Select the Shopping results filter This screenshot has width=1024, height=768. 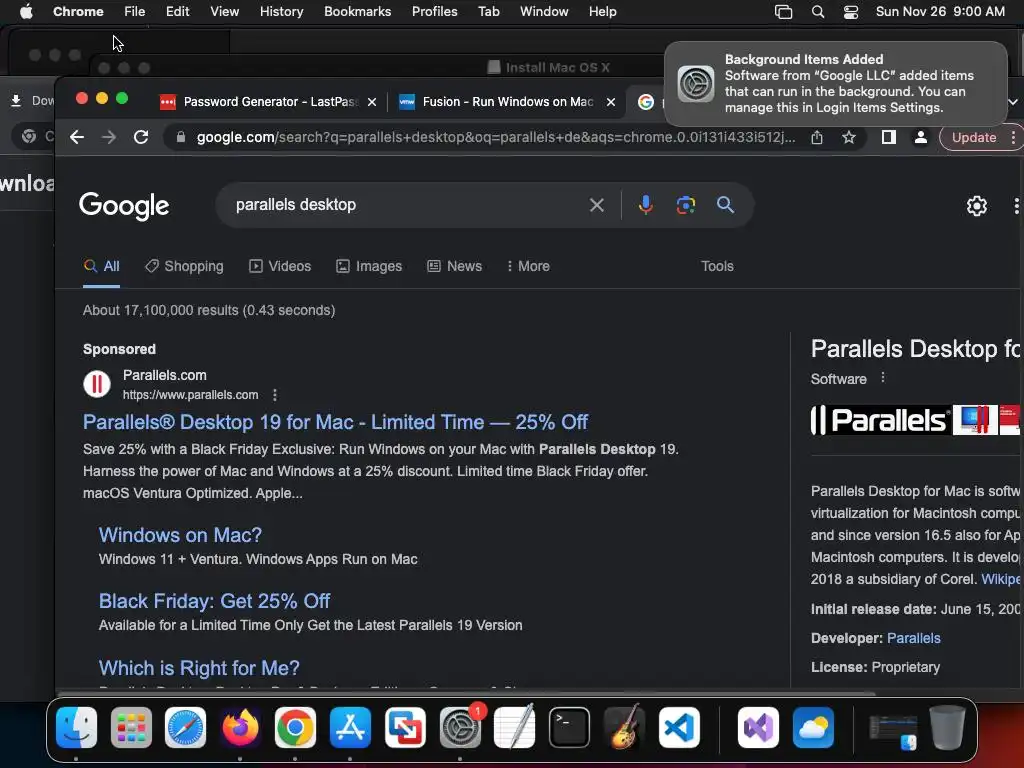coord(184,266)
